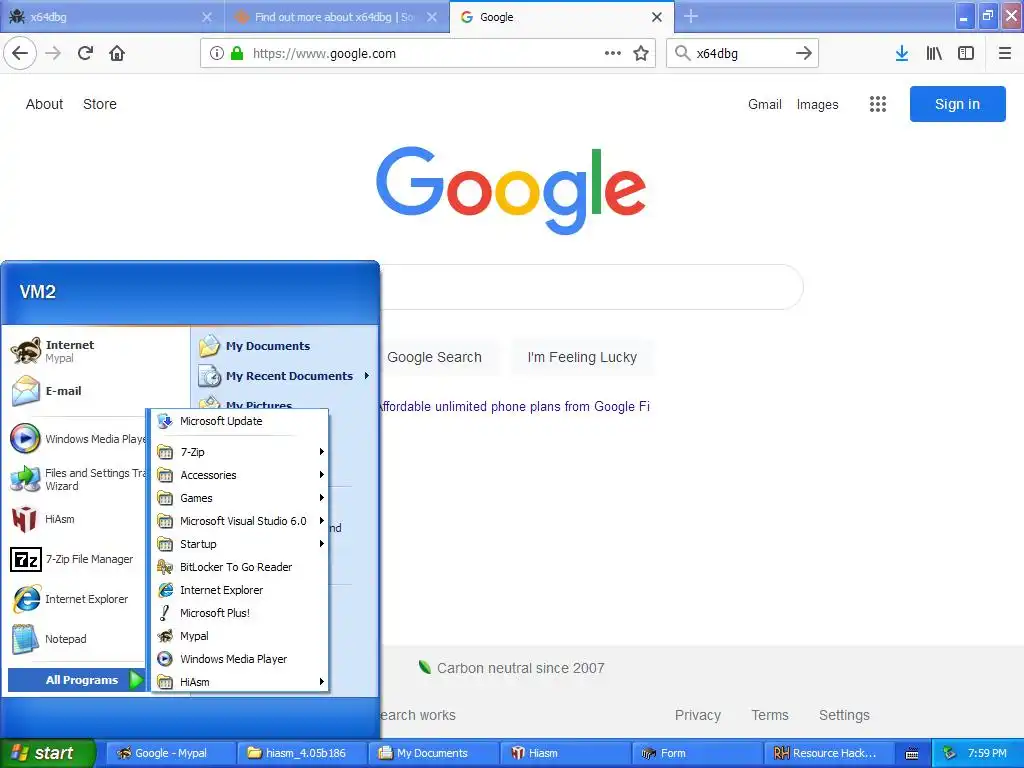Image resolution: width=1024 pixels, height=768 pixels.
Task: Switch to Form window in taskbar
Action: tap(697, 753)
